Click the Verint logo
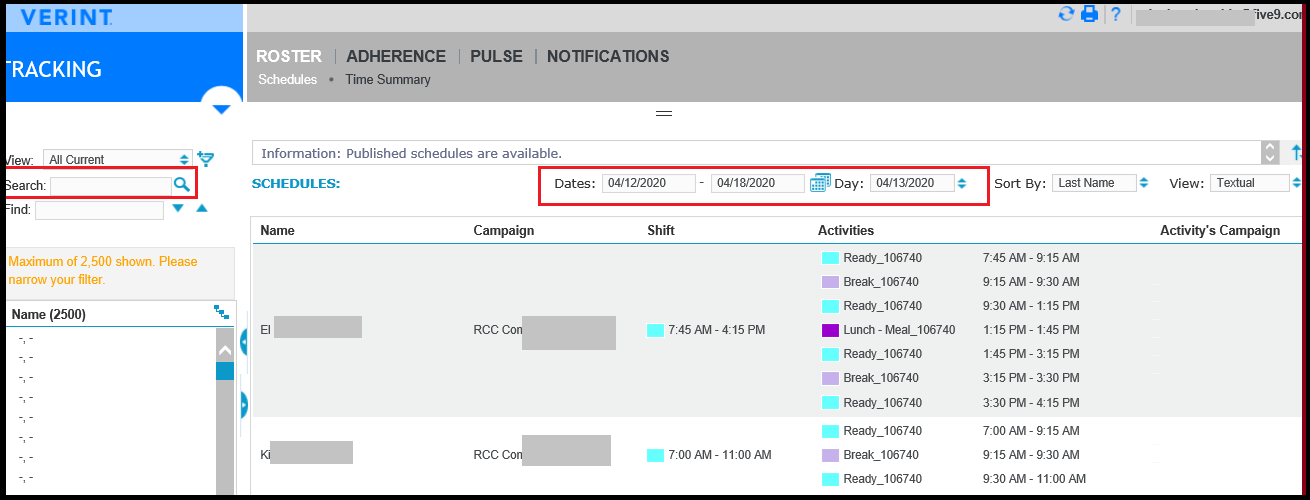The image size is (1310, 500). [x=65, y=16]
